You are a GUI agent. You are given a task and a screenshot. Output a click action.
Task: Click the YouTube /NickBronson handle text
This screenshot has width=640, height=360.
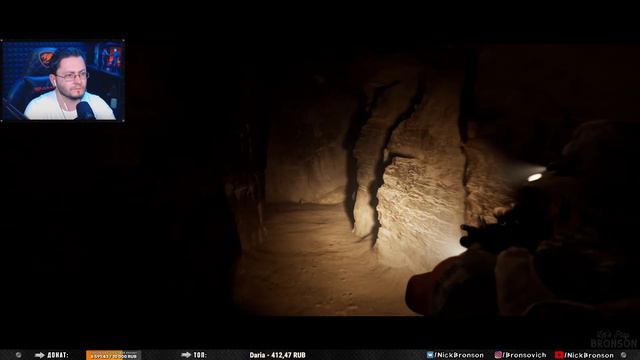click(x=589, y=355)
